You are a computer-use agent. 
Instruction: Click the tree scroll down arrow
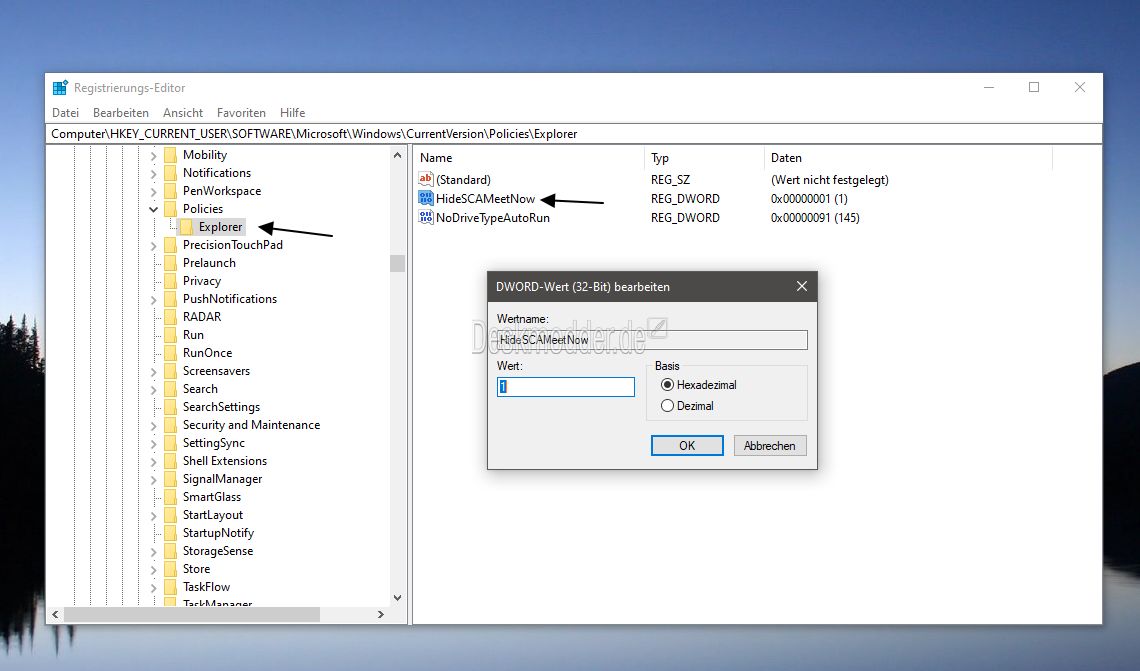point(397,598)
